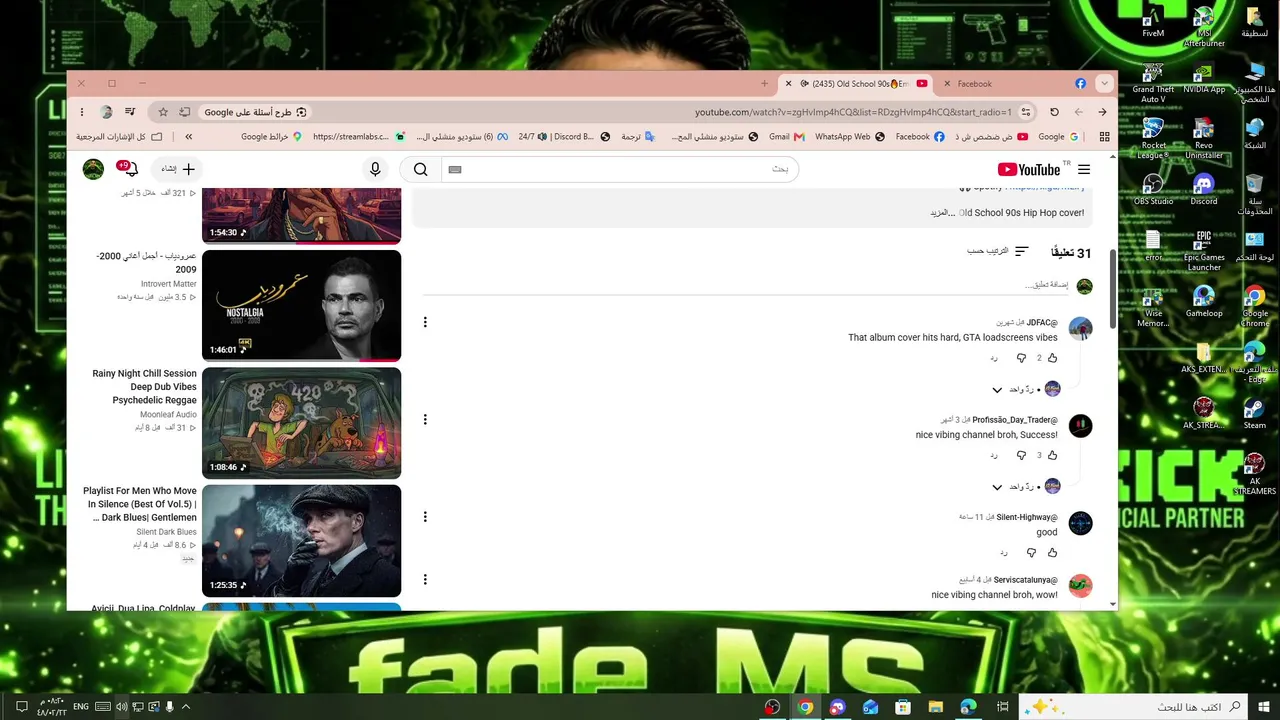The image size is (1280, 720).
Task: Like Profissão_Day_Trader's comment
Action: [x=1052, y=456]
